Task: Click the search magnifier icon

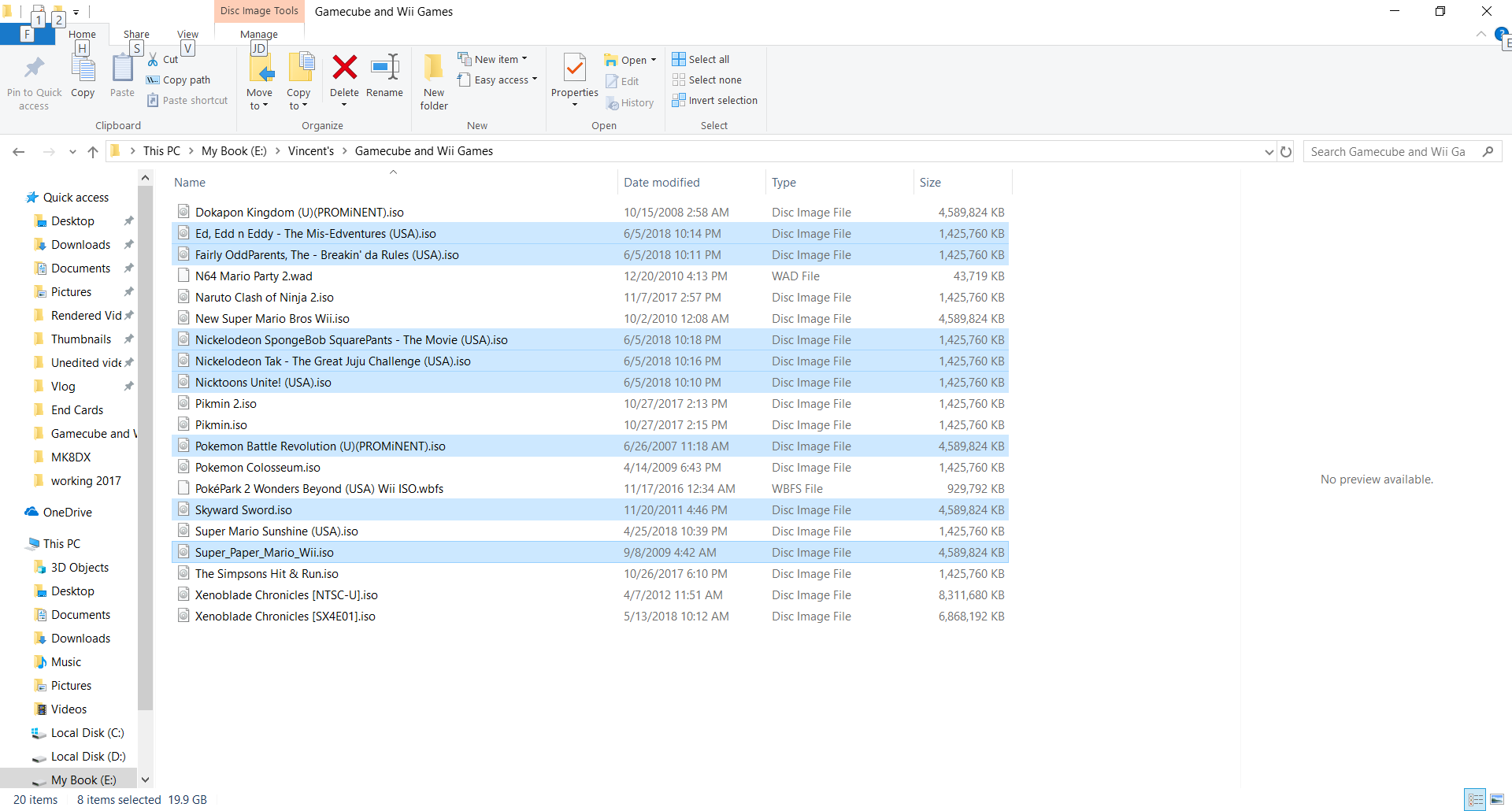Action: [1488, 151]
